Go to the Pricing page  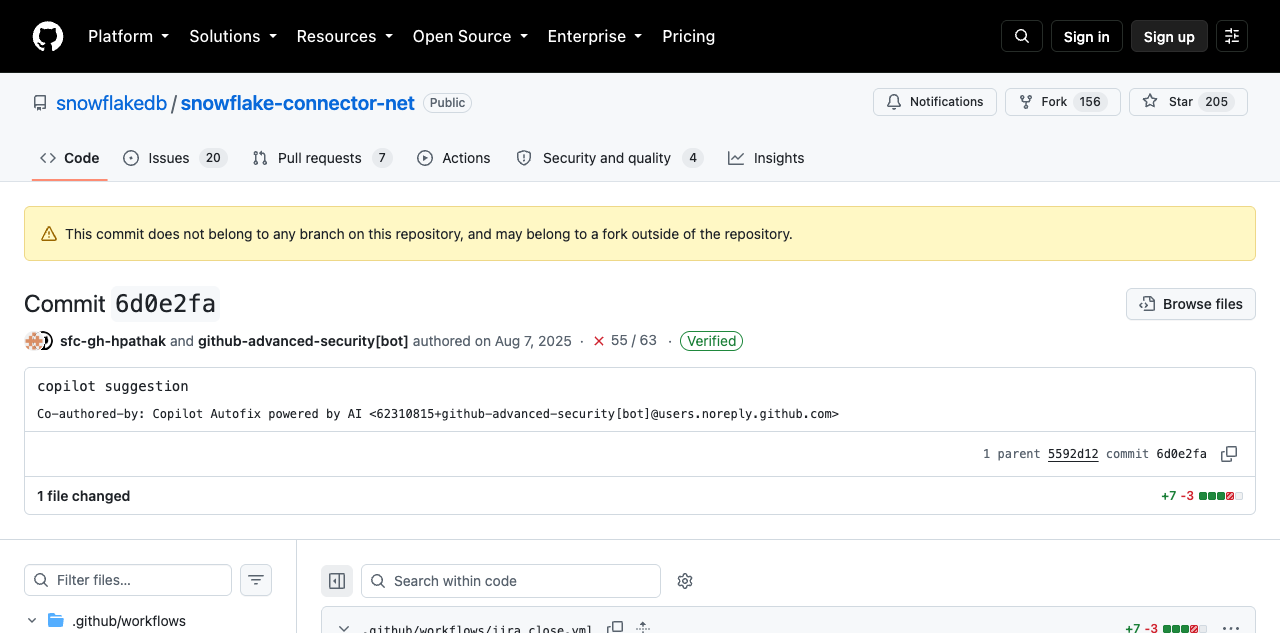[x=689, y=36]
